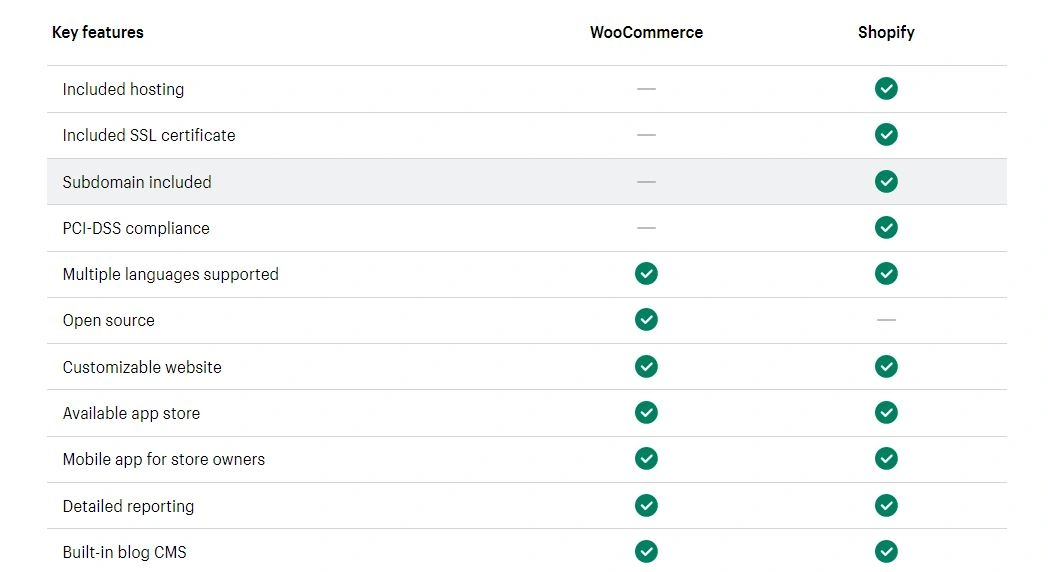Click the PCI-DSS compliance label

coord(136,229)
